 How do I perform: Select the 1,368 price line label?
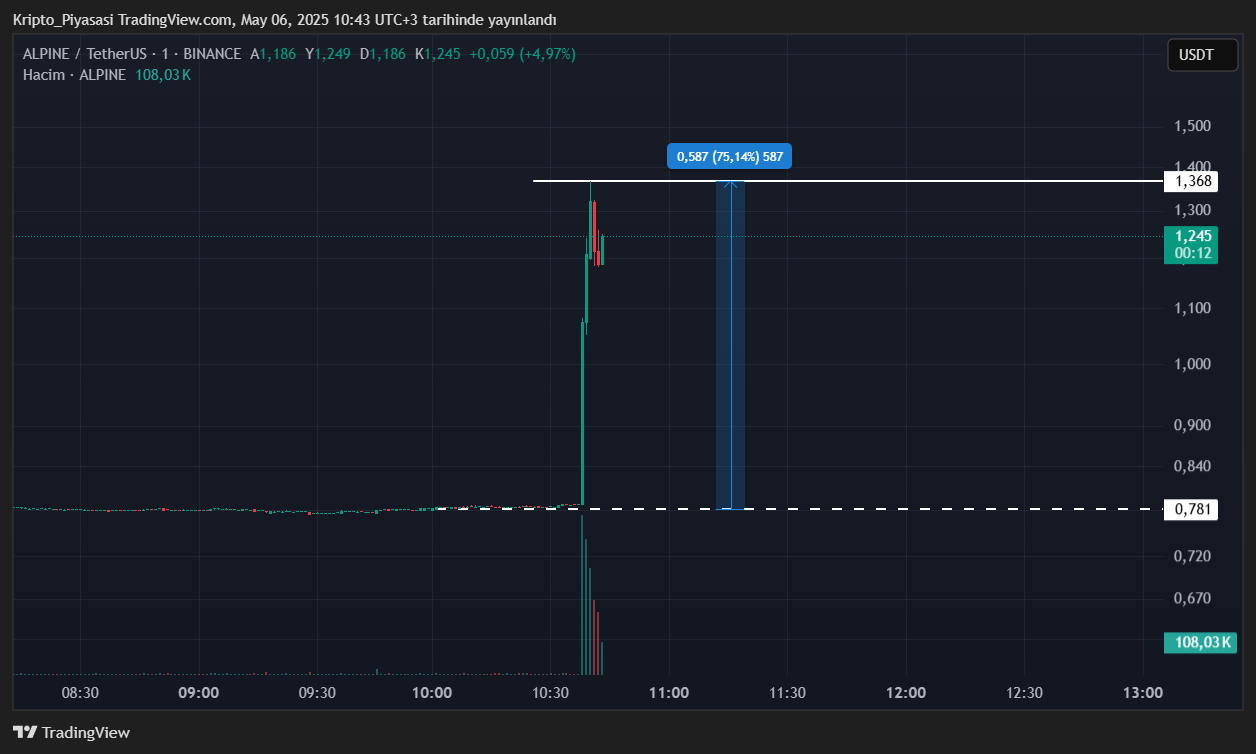click(1193, 181)
